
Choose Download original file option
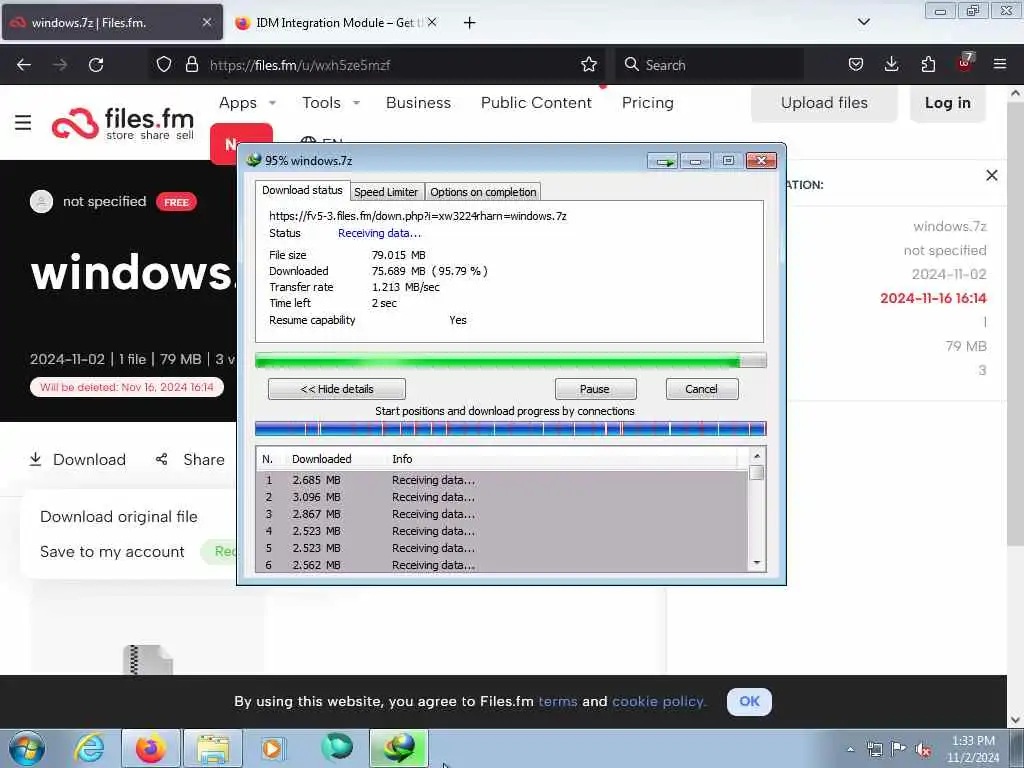coord(119,517)
